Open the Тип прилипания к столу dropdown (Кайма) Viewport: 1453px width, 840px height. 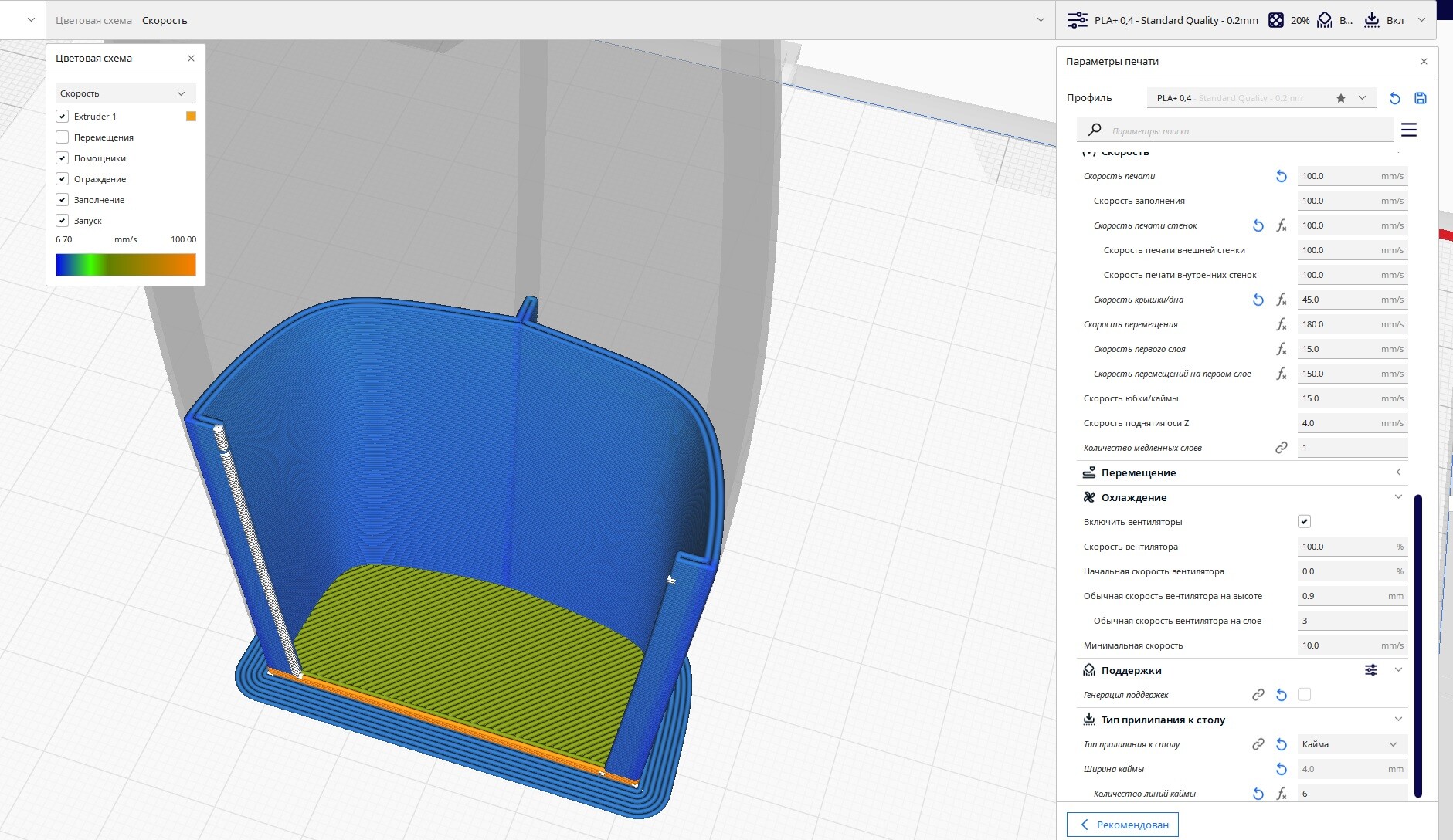coord(1350,744)
